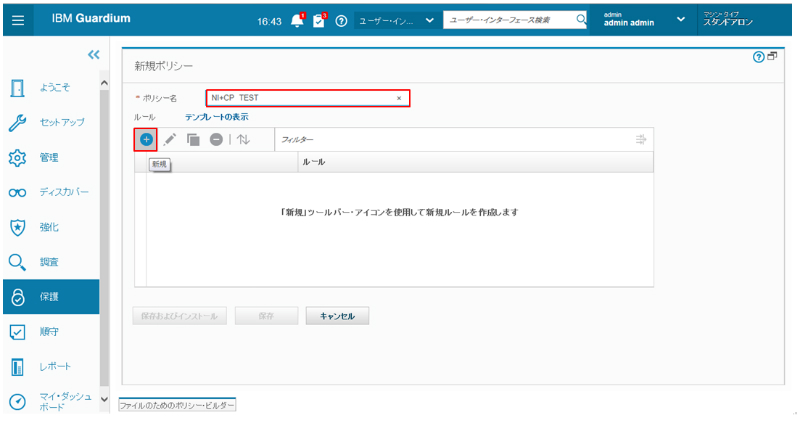Click the blue add new rule icon
Viewport: 800px width, 423px height.
coord(146,140)
